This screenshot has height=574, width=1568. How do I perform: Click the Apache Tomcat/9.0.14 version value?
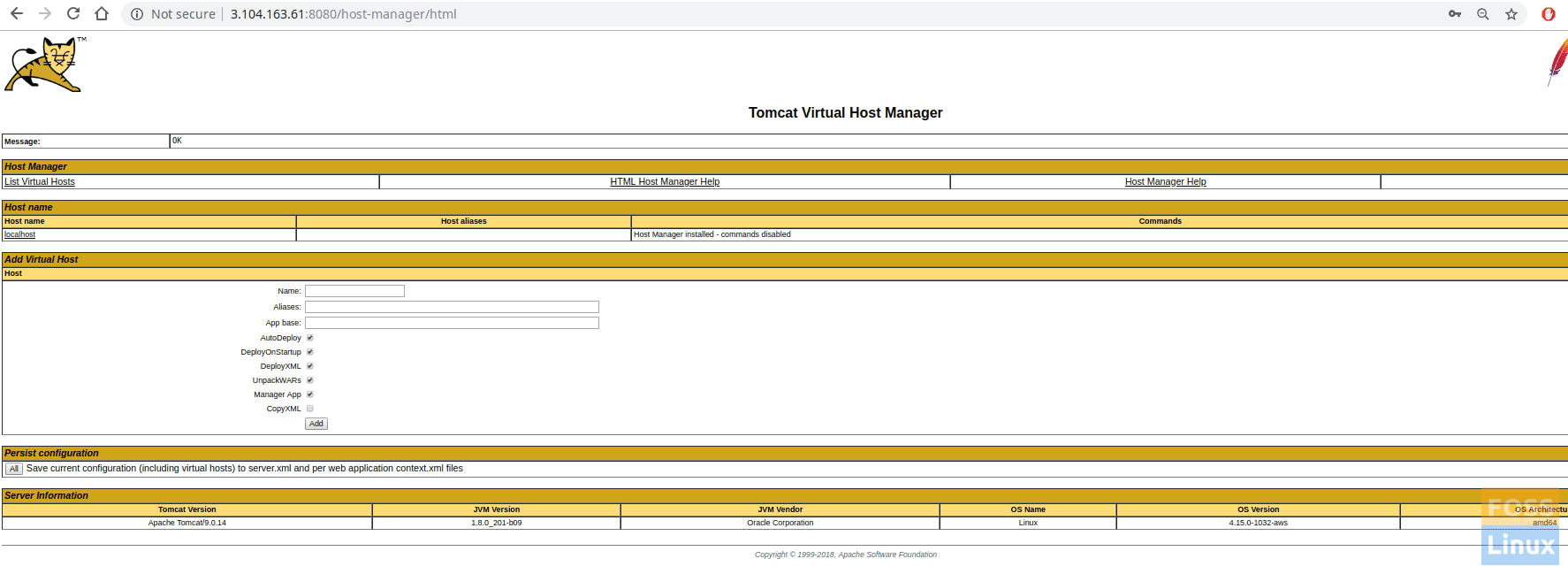(187, 523)
